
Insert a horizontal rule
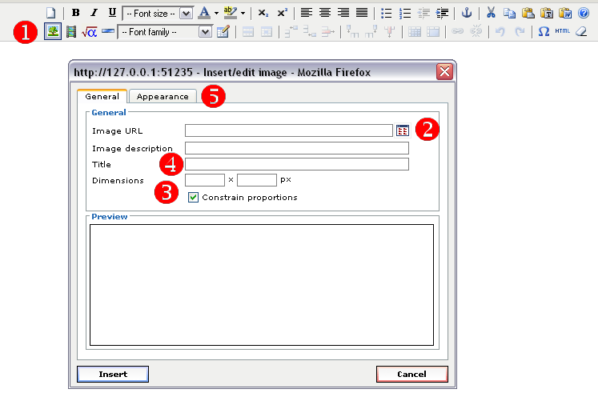[108, 31]
